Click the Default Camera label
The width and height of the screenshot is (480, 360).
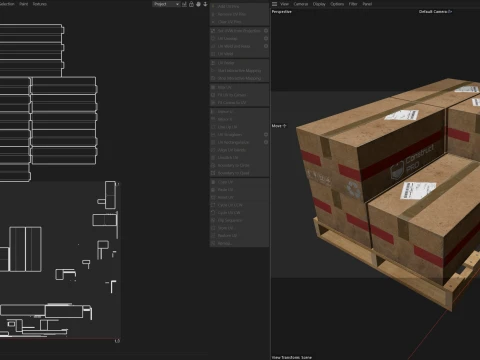click(435, 12)
